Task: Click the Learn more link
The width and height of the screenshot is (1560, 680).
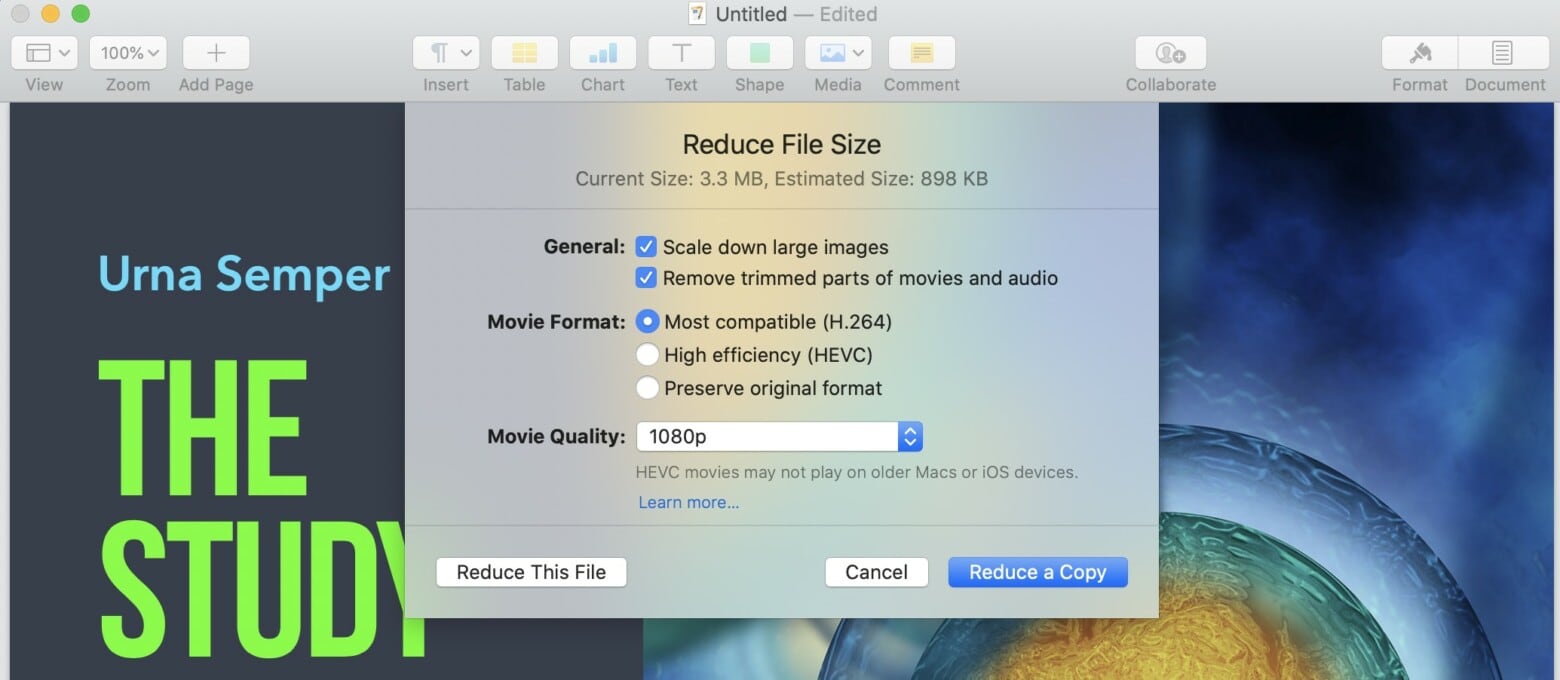Action: tap(688, 502)
